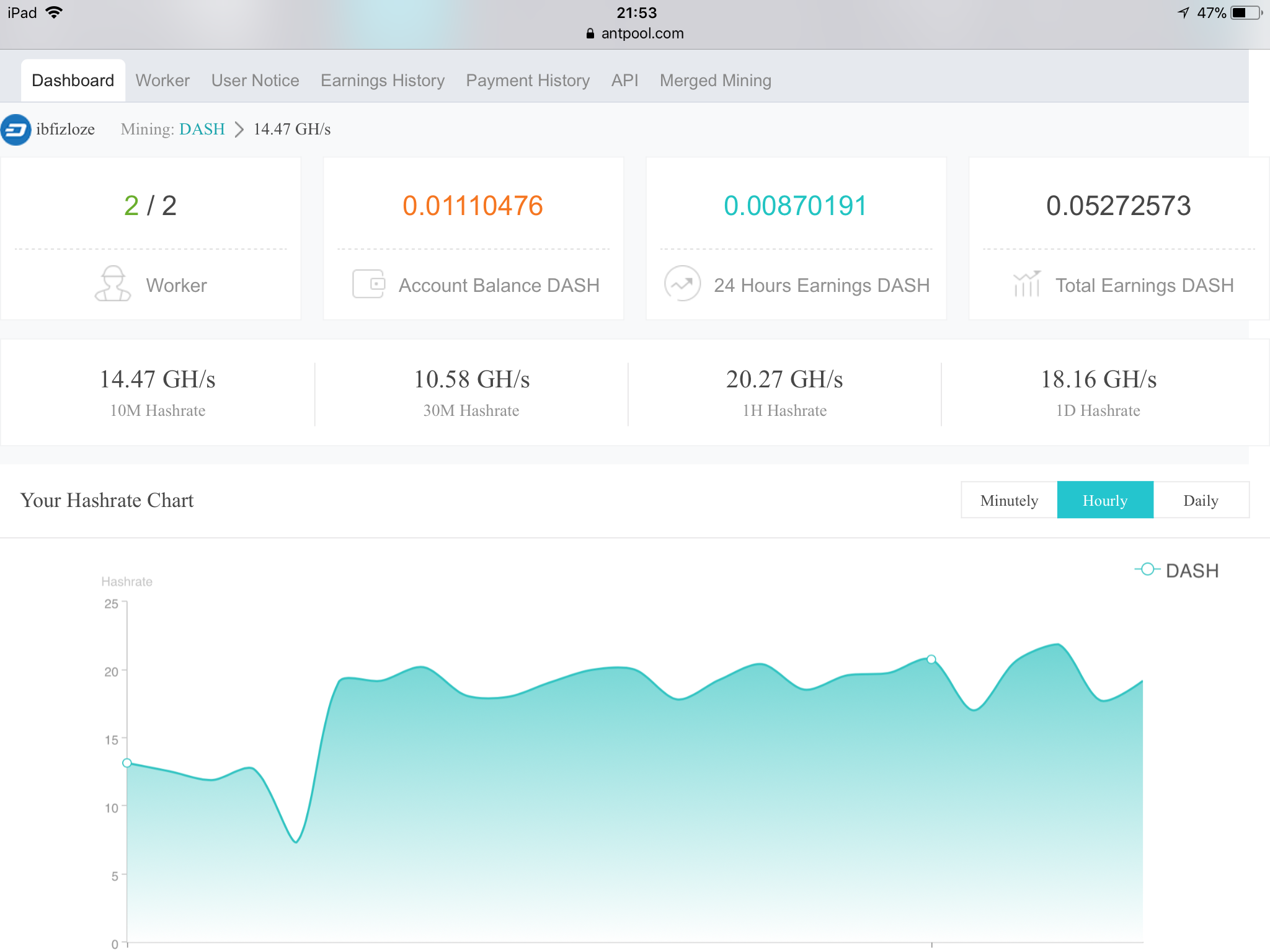
Task: Open the DASH mining coin selector
Action: (x=202, y=130)
